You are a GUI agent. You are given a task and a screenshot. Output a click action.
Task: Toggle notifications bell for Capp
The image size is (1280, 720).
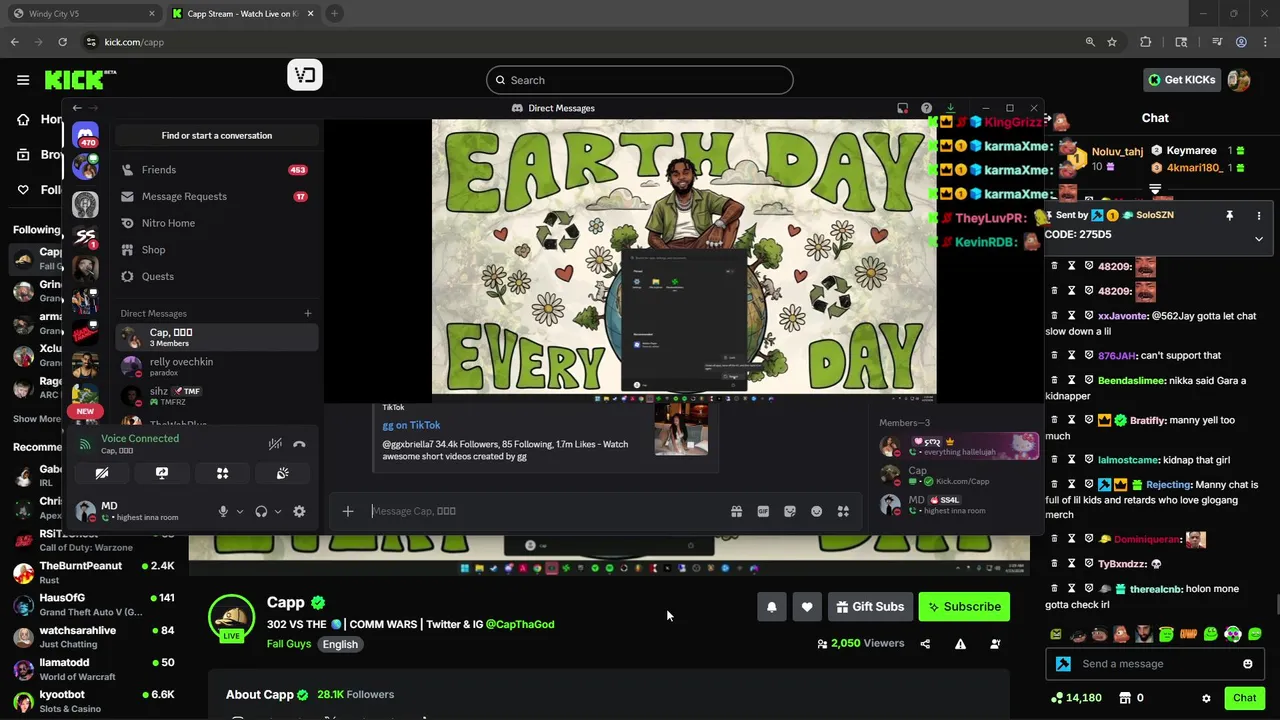(771, 607)
